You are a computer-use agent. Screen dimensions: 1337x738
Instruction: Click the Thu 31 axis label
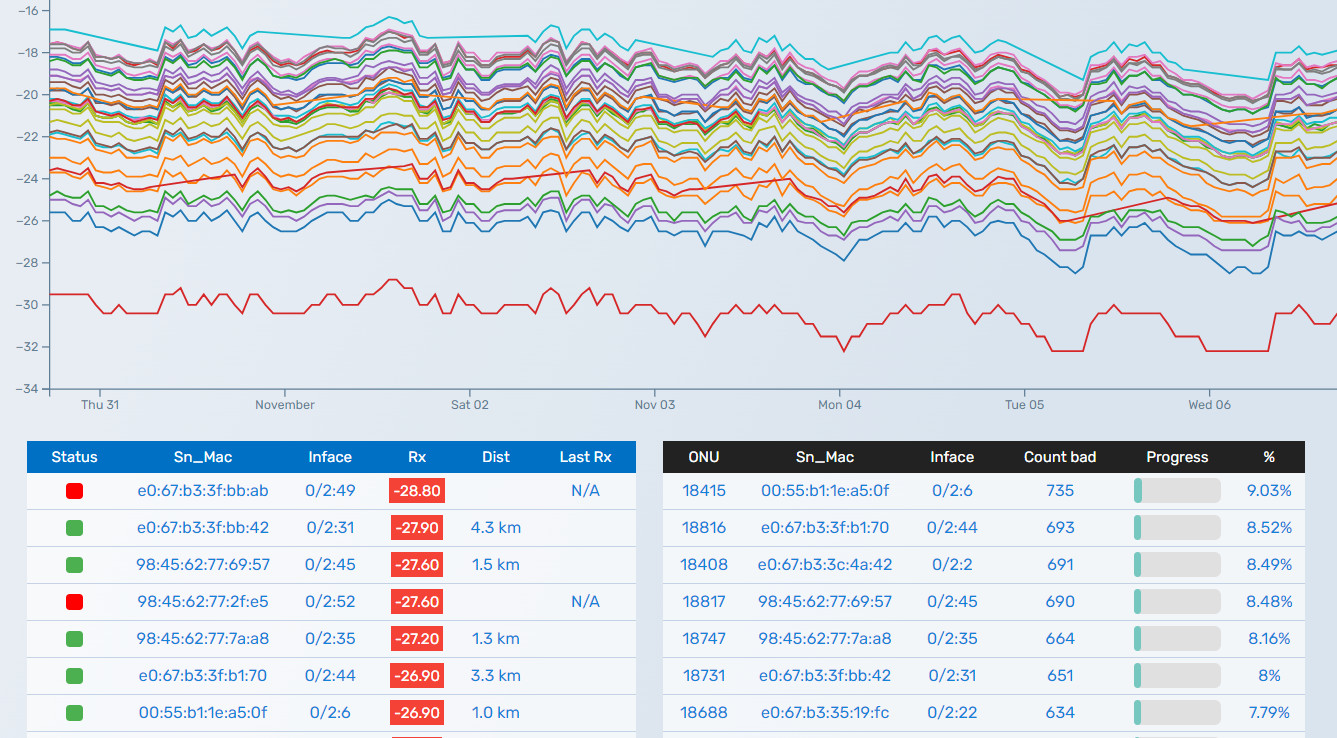(x=100, y=405)
